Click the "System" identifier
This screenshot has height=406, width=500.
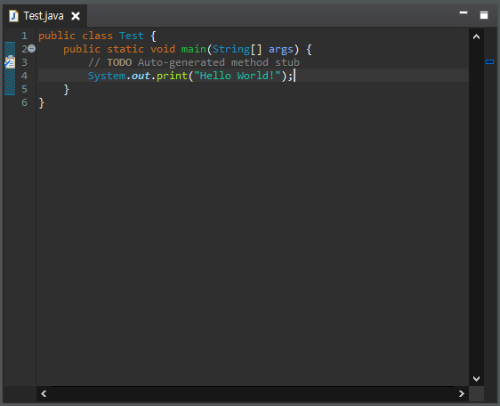[107, 76]
